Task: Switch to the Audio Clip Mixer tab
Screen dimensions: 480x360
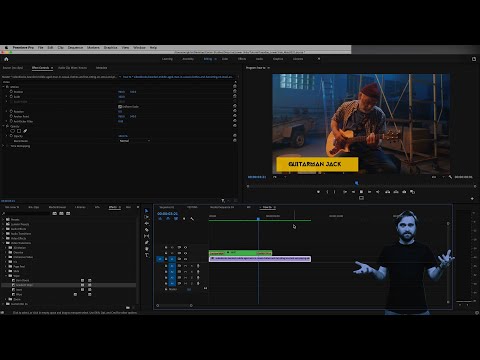Action: coord(72,68)
